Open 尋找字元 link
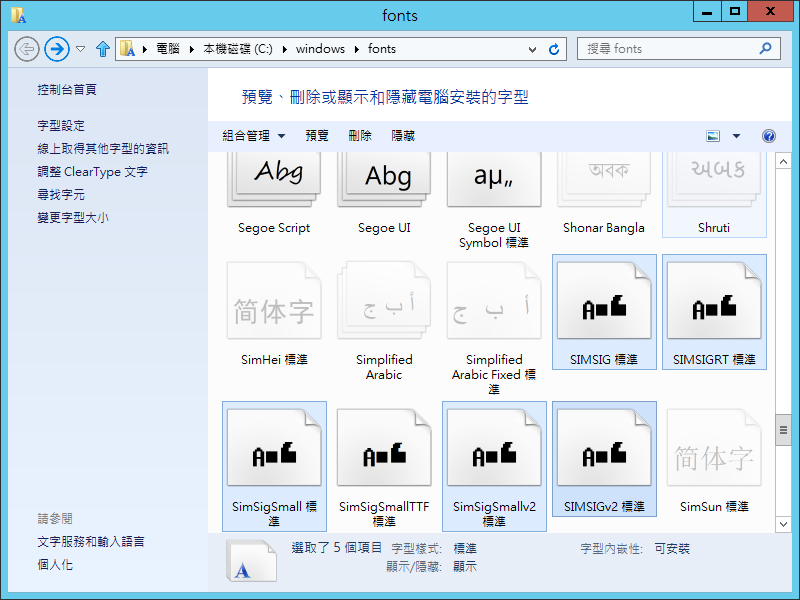The height and width of the screenshot is (600, 800). [x=61, y=194]
